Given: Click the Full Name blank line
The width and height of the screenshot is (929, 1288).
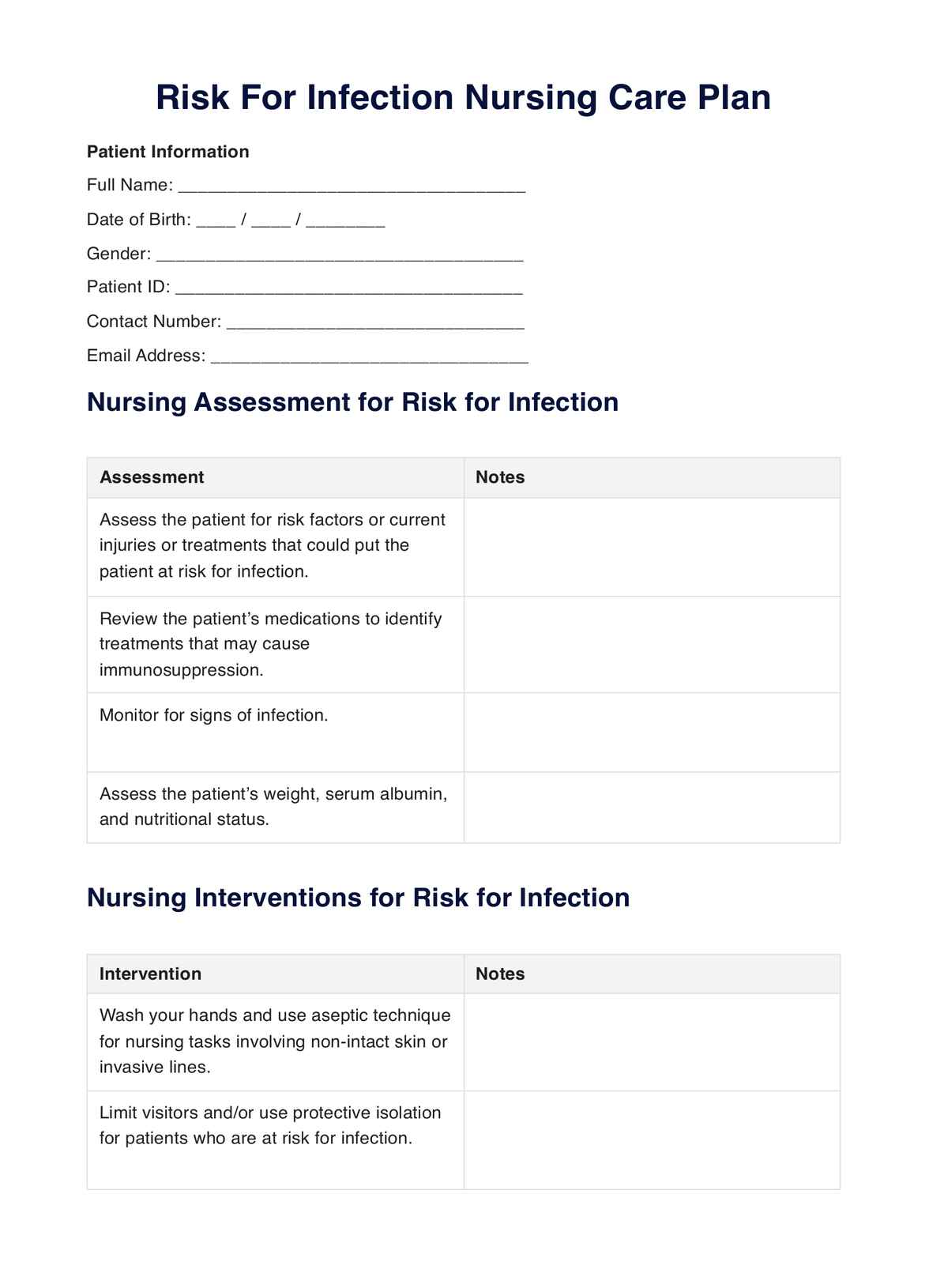Looking at the screenshot, I should point(352,186).
